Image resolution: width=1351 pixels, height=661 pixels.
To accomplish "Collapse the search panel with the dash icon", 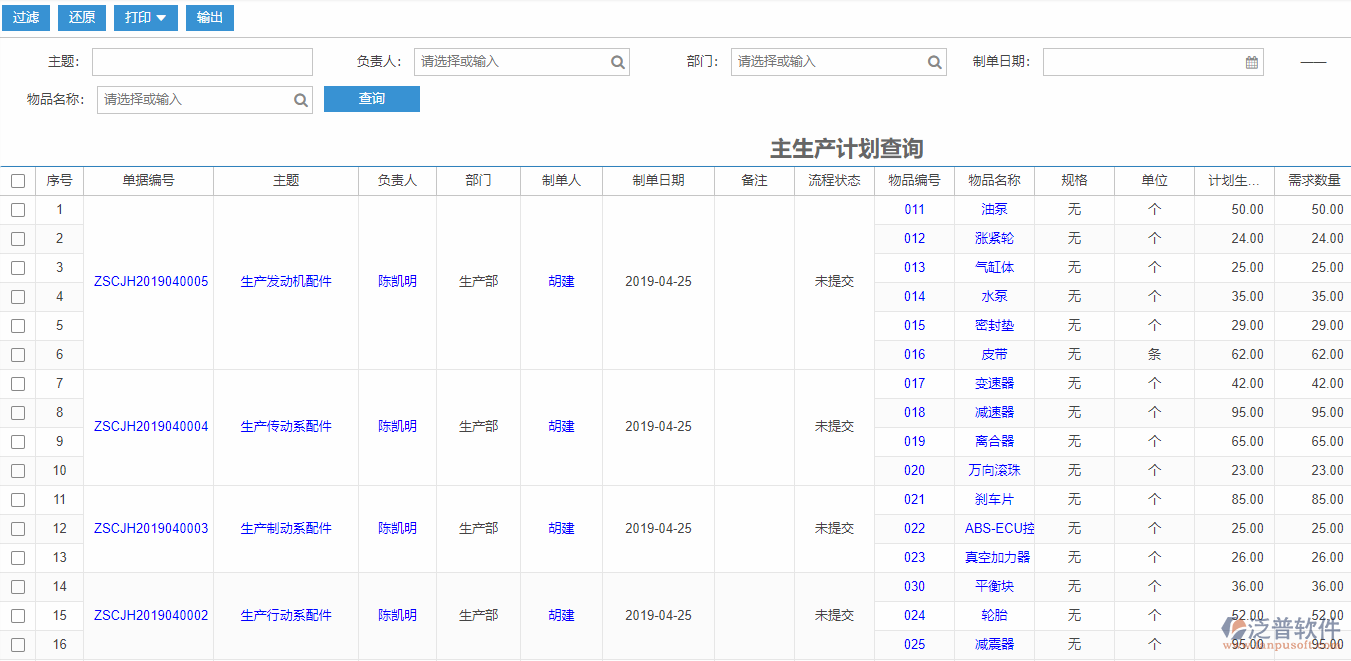I will (x=1312, y=61).
